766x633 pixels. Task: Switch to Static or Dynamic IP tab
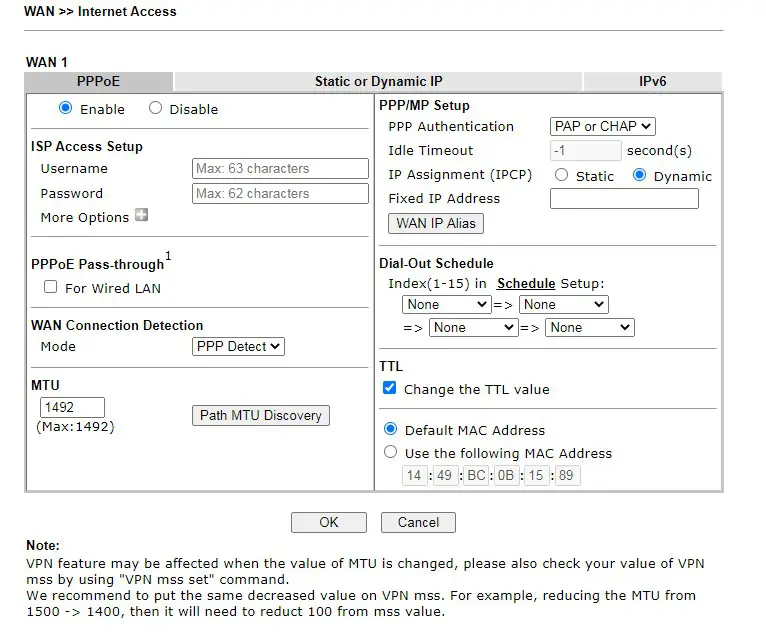pyautogui.click(x=378, y=82)
